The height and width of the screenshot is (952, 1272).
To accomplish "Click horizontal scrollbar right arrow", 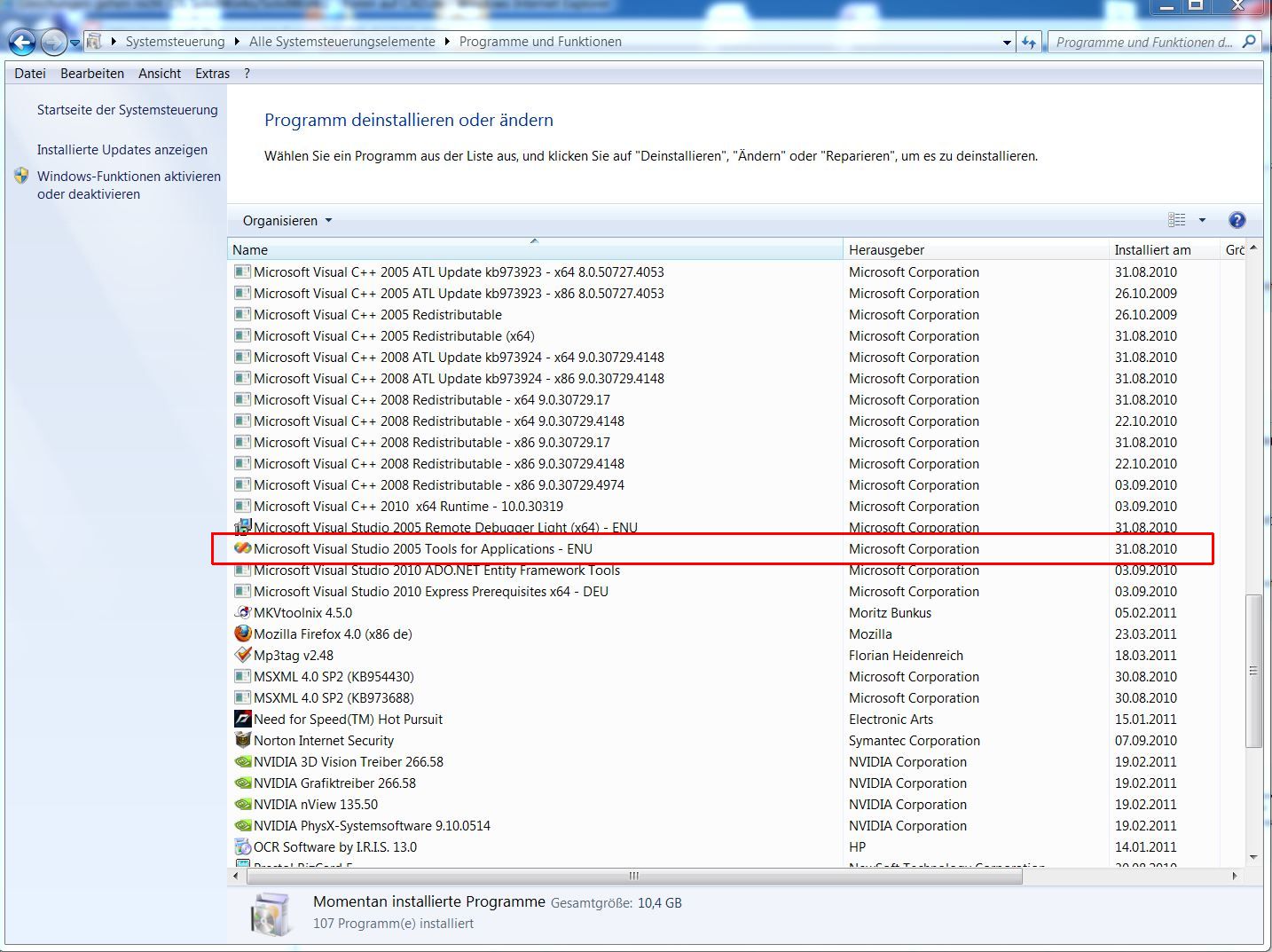I will point(1234,876).
